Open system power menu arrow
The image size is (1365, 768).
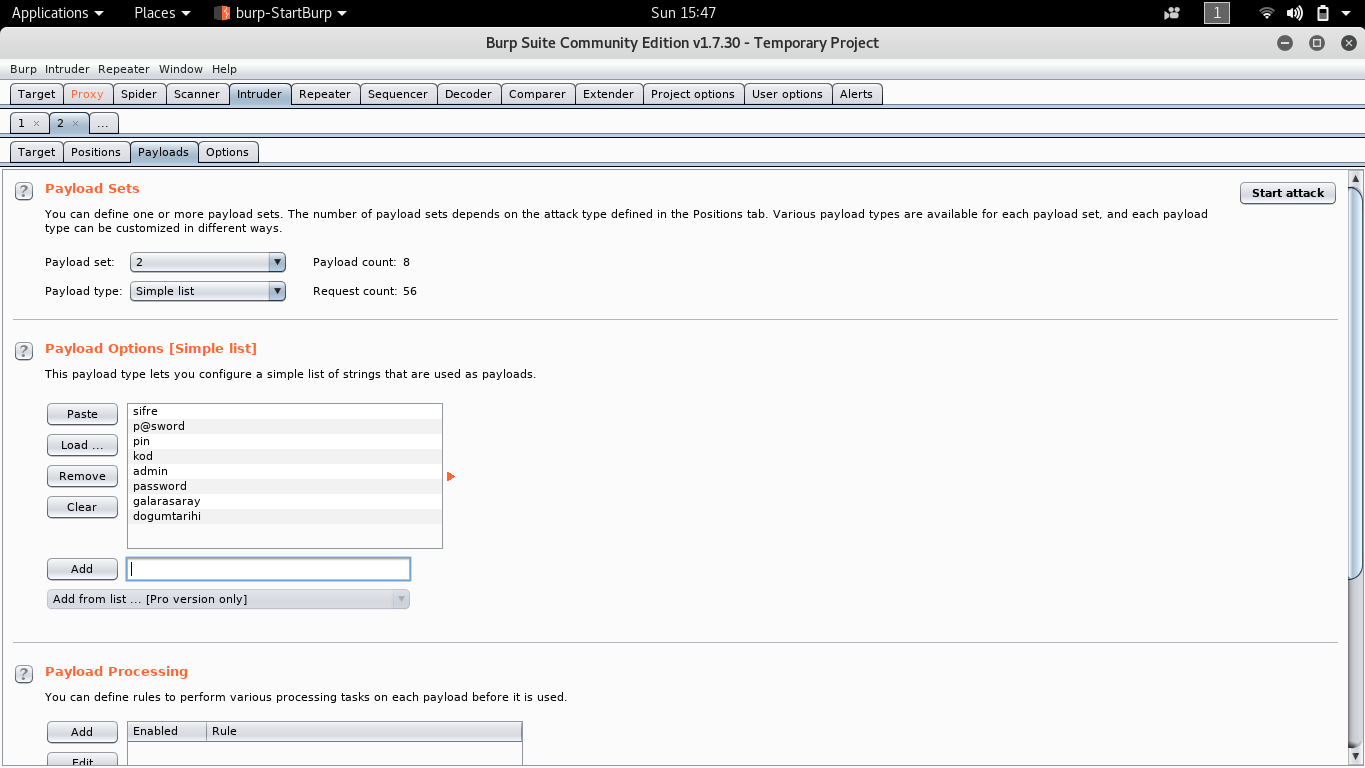click(x=1348, y=13)
